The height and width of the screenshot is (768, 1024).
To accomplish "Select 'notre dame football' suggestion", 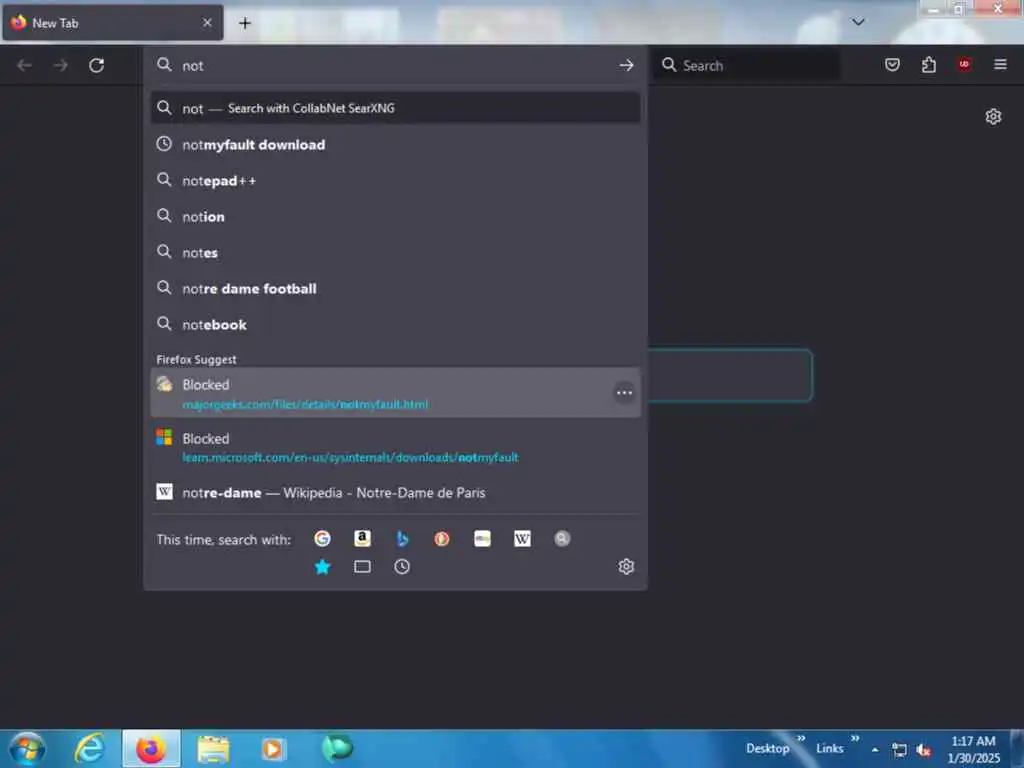I will coord(395,288).
